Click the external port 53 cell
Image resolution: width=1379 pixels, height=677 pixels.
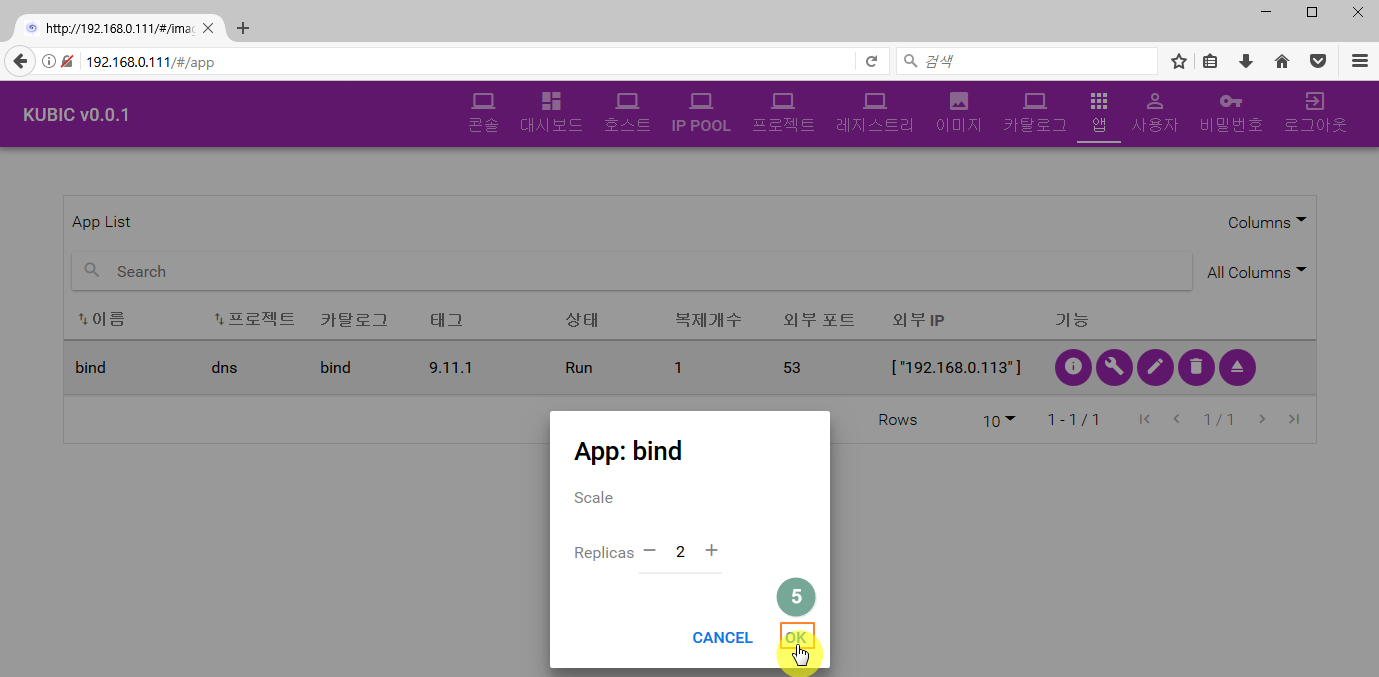point(792,368)
